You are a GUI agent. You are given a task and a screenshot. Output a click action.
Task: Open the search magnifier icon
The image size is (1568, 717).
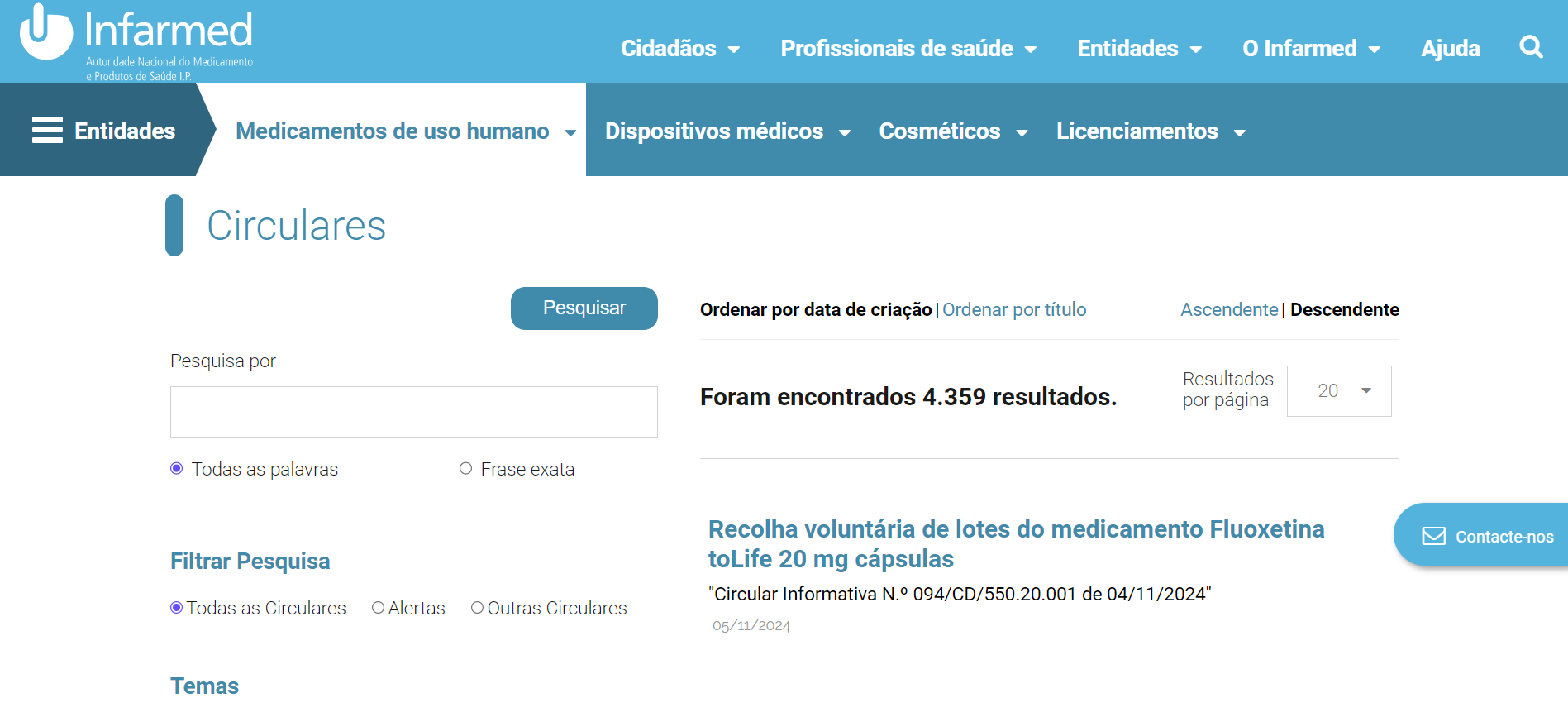point(1531,47)
